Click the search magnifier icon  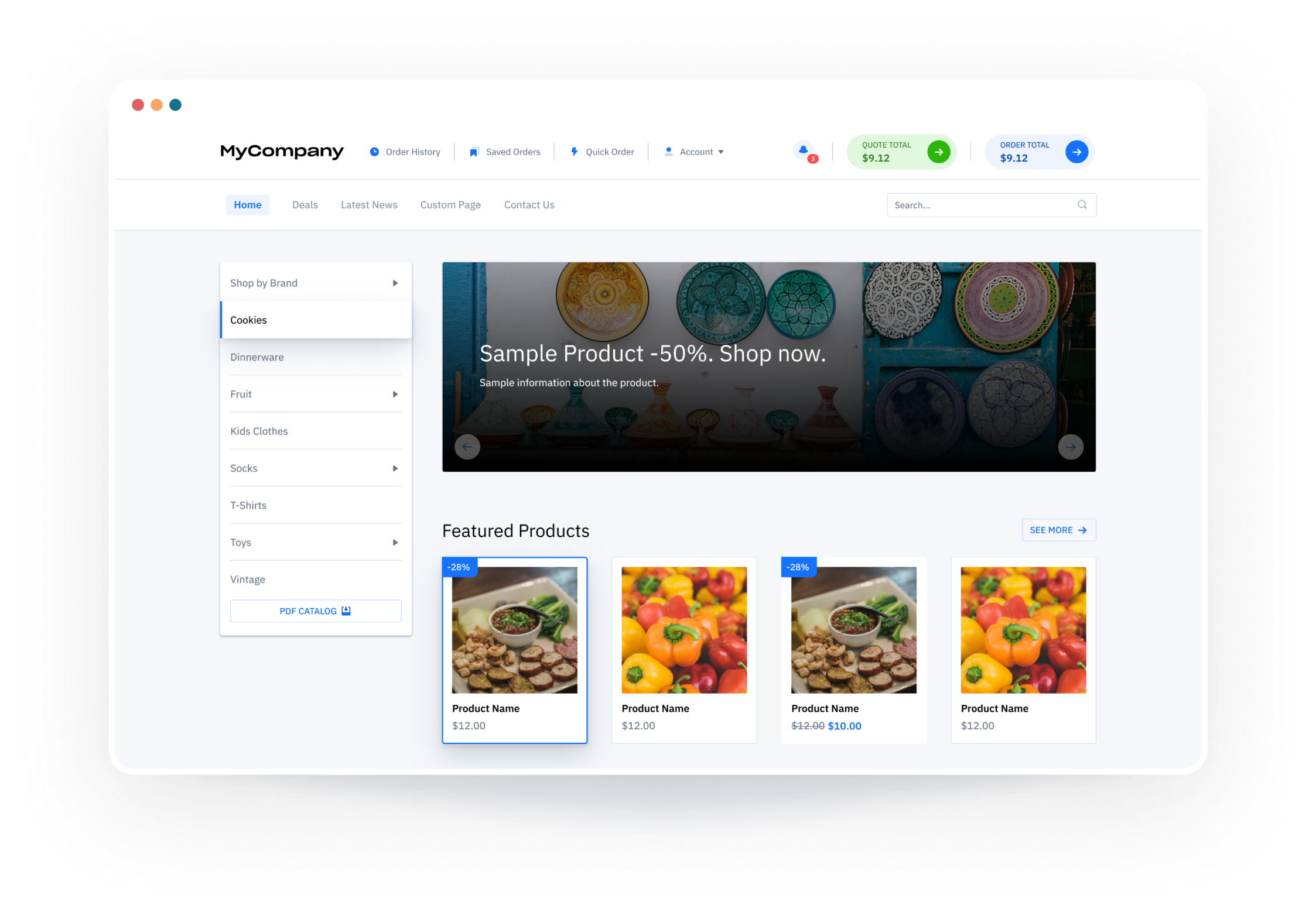pos(1082,204)
